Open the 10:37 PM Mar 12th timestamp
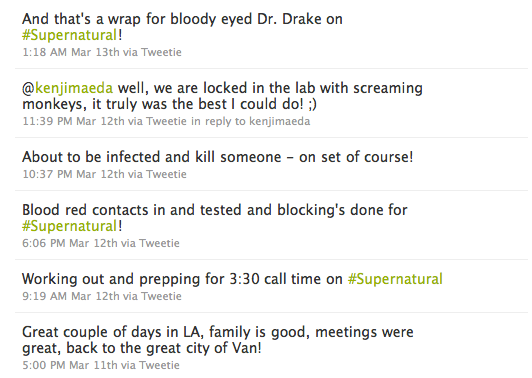 pos(73,174)
